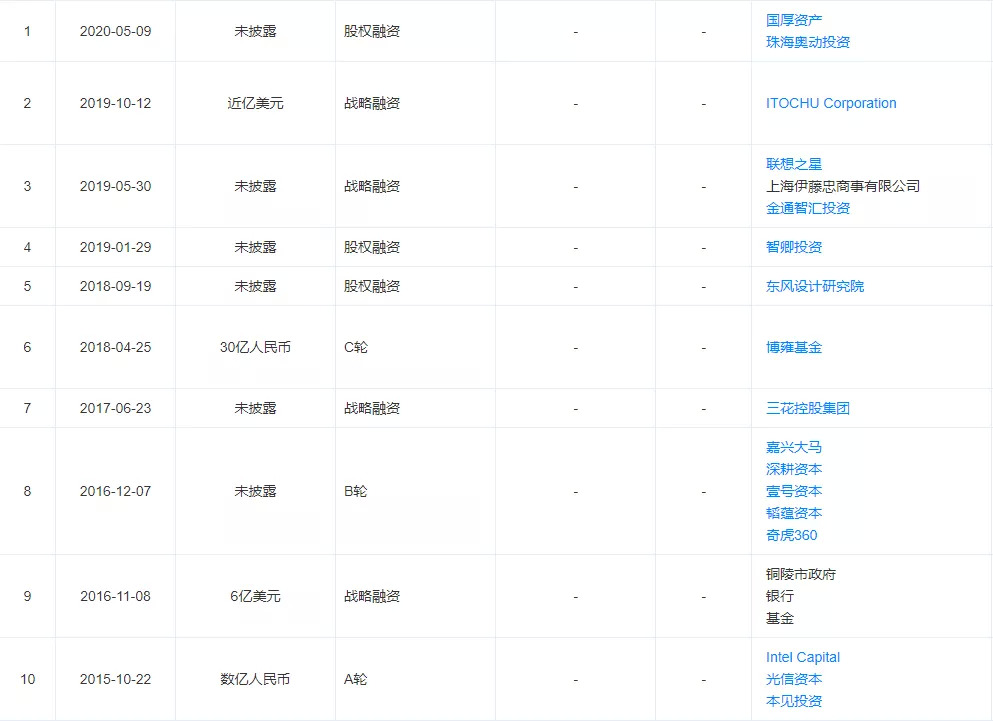
Task: Open the 嘉兴大马 investor link
Action: tap(794, 447)
